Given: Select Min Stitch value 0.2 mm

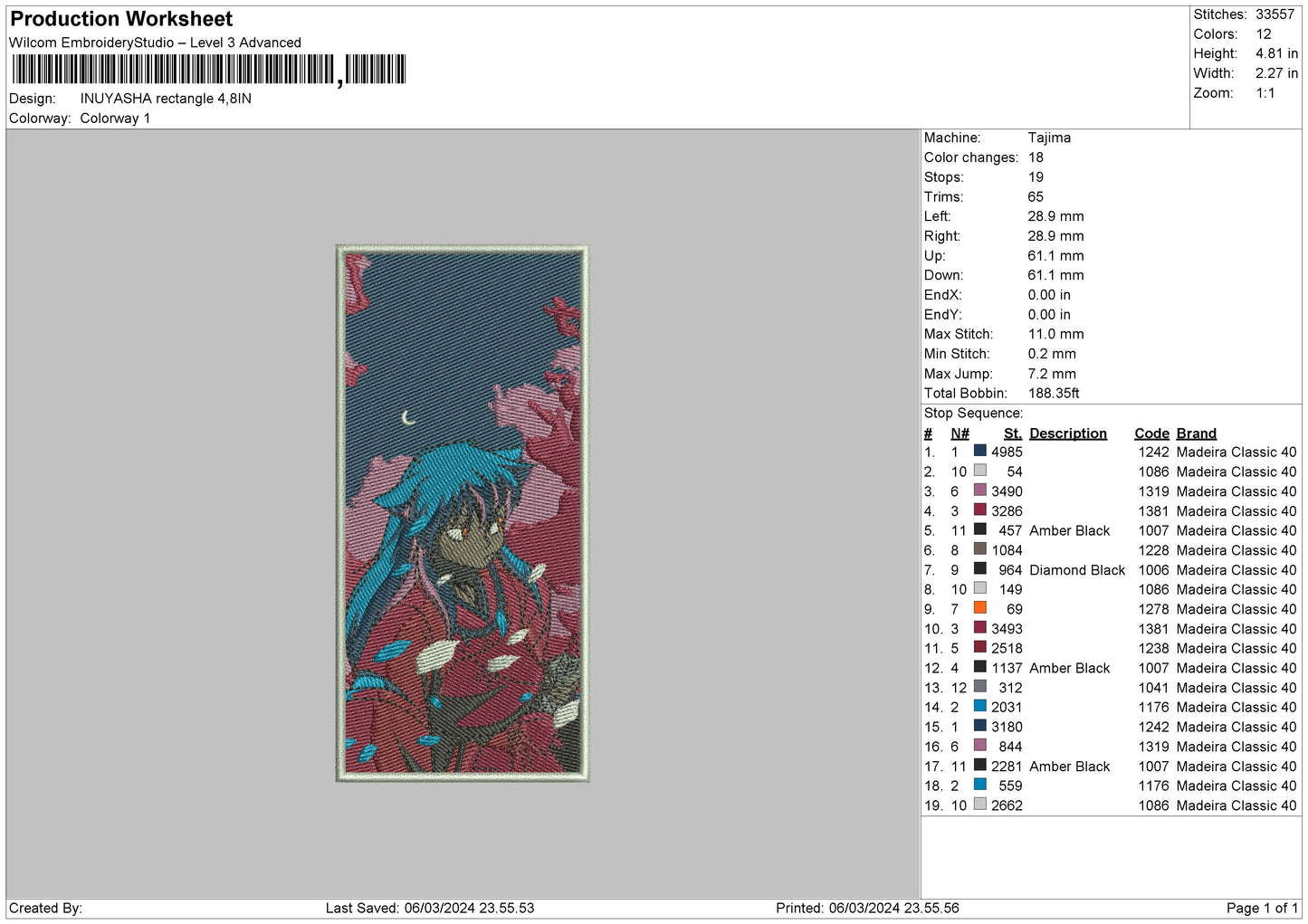Looking at the screenshot, I should pos(1052,354).
